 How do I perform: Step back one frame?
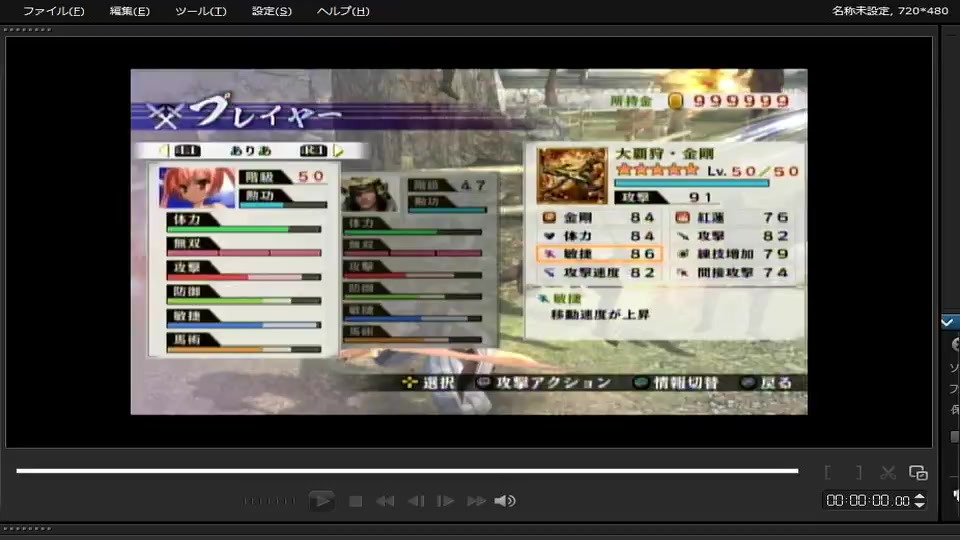(x=416, y=501)
